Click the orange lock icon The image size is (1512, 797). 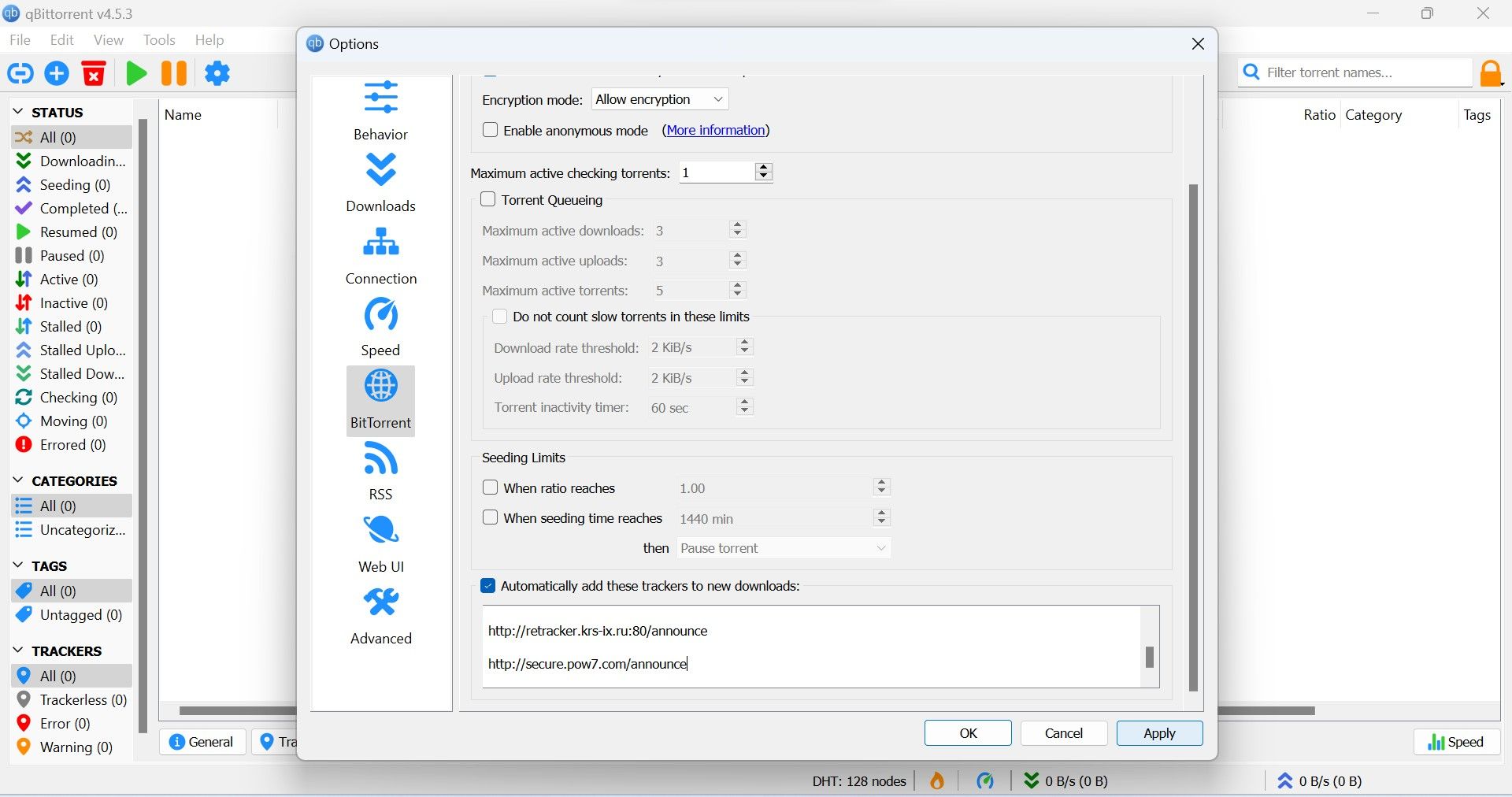click(1491, 73)
